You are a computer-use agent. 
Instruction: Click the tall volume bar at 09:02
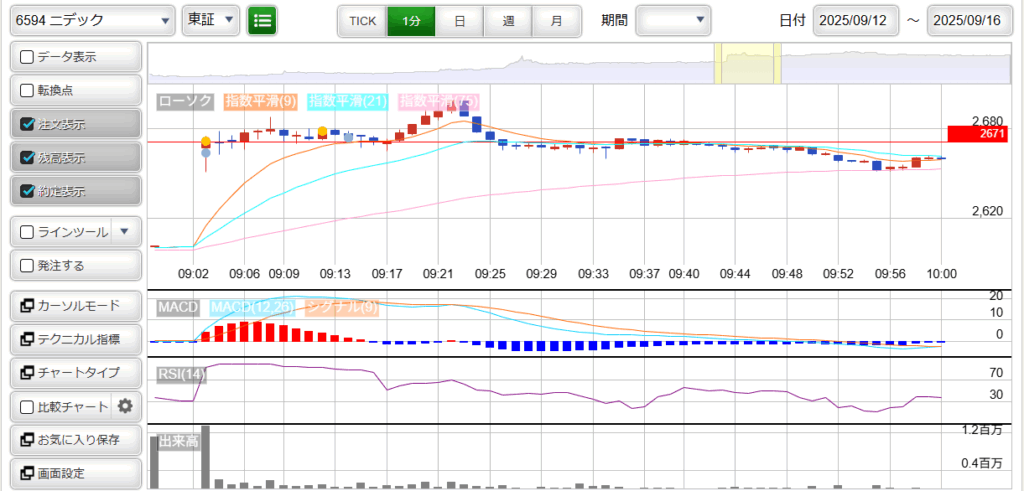[x=205, y=457]
